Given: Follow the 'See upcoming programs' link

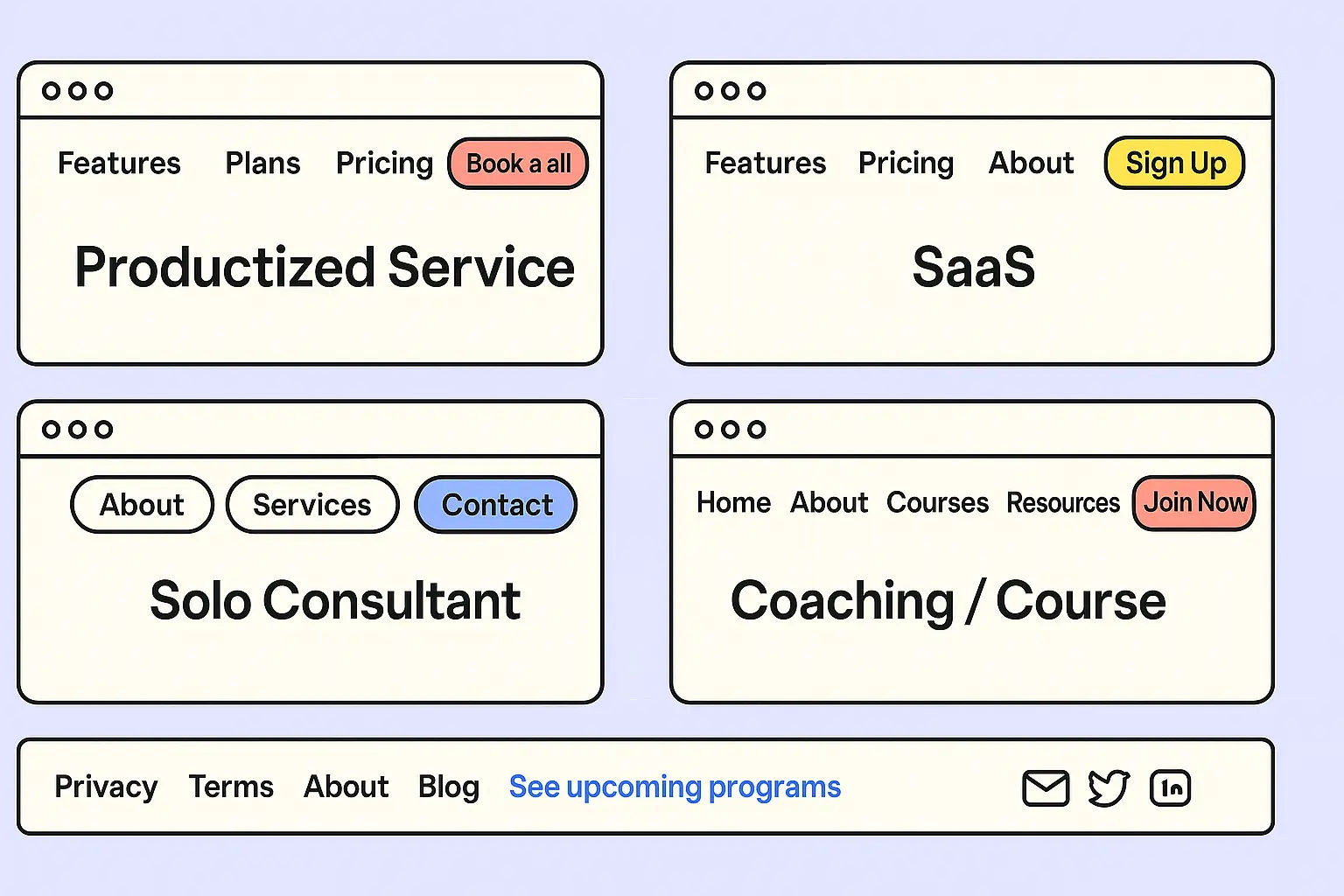Looking at the screenshot, I should [x=675, y=787].
